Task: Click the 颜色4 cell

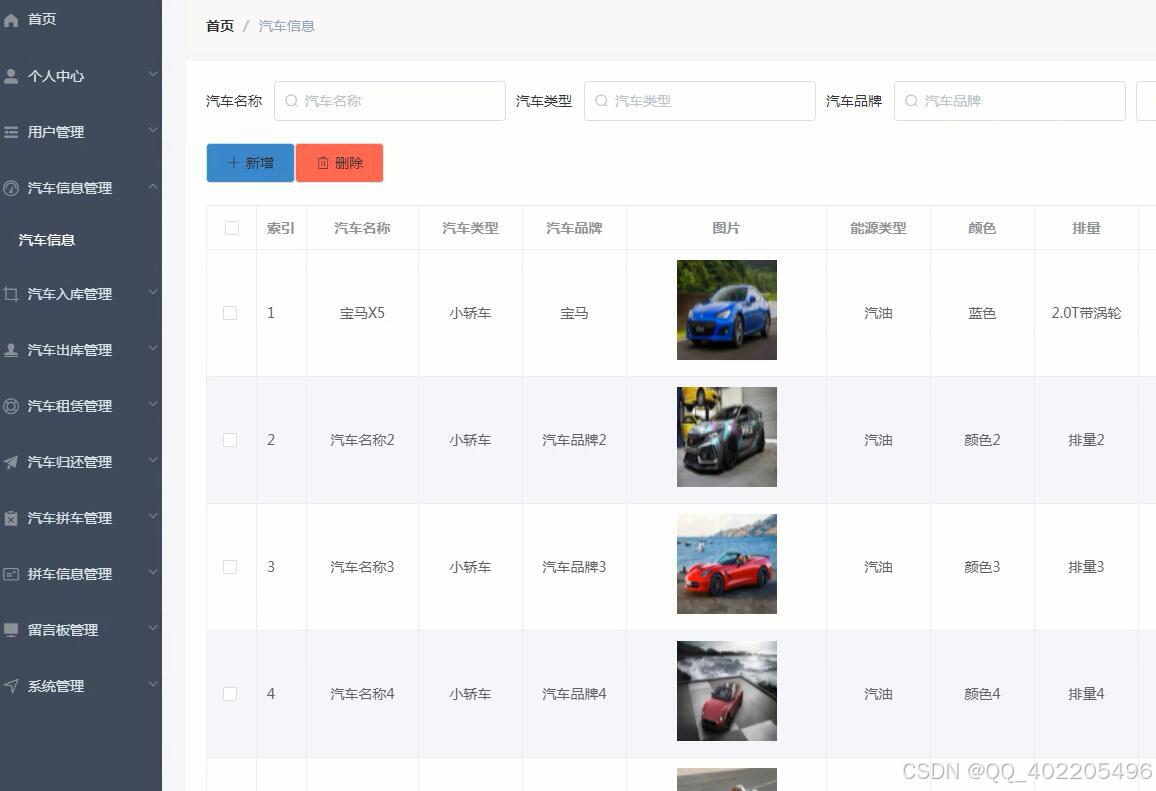Action: click(982, 694)
